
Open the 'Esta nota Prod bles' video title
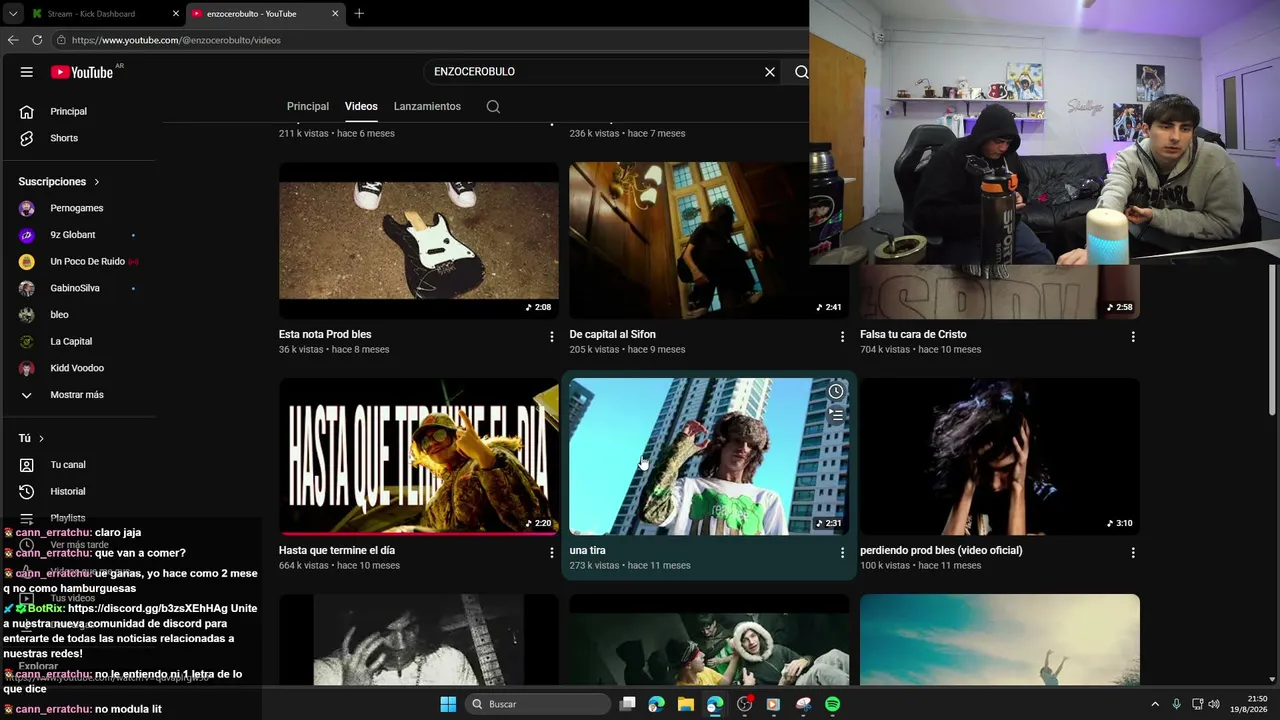325,334
